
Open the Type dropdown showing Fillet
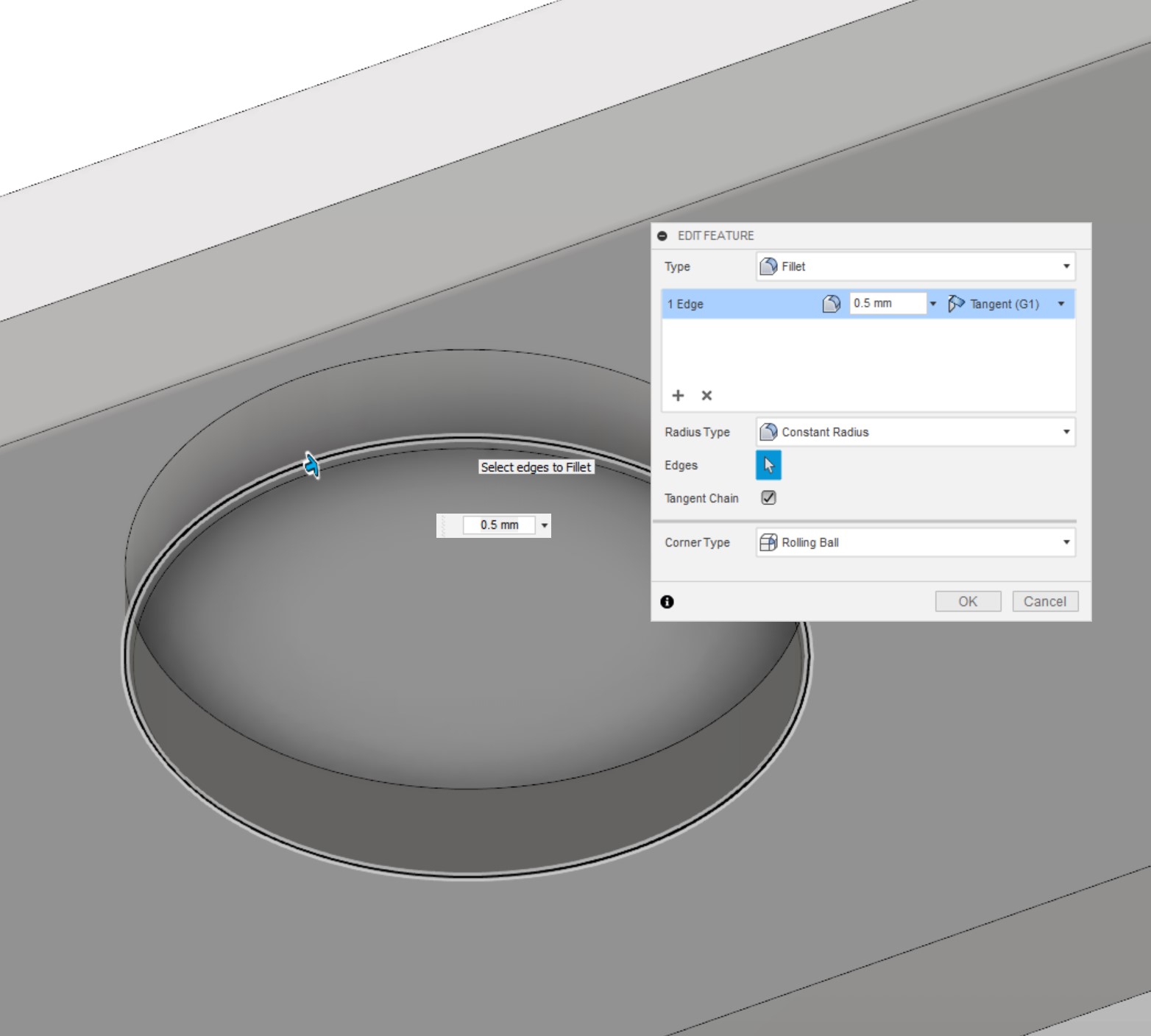[x=915, y=266]
